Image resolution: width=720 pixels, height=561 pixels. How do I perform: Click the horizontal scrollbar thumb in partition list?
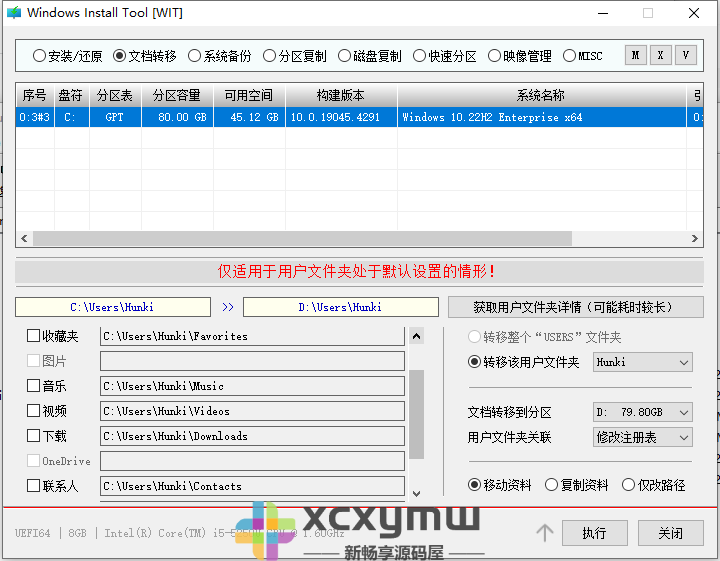(303, 239)
